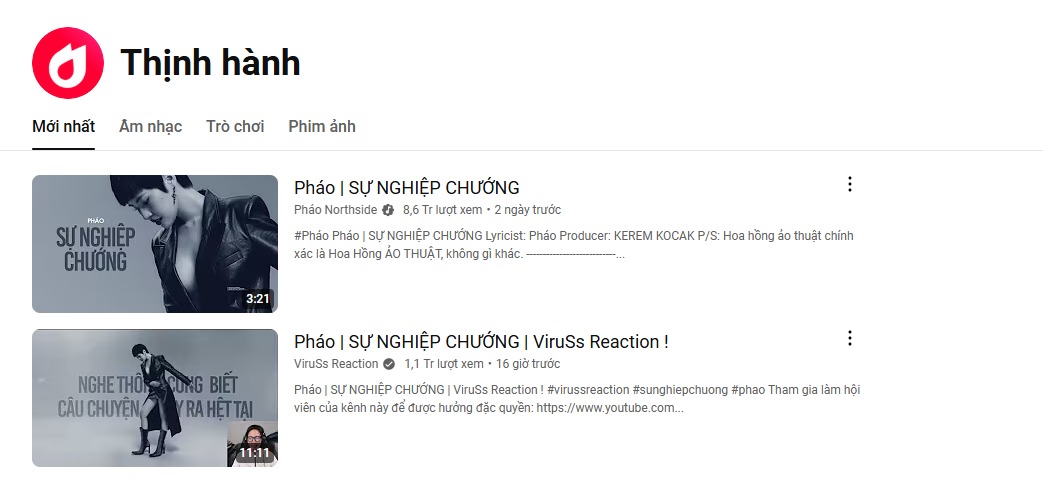Click the reaction video description with hashtags
This screenshot has height=478, width=1043.
point(577,398)
